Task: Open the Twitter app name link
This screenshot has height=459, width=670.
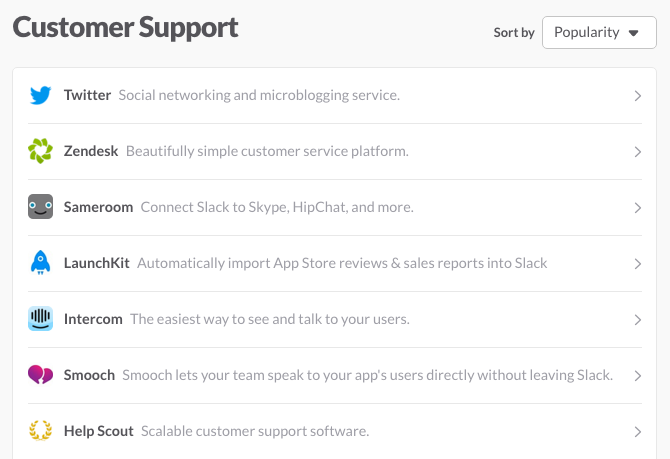Action: point(87,95)
